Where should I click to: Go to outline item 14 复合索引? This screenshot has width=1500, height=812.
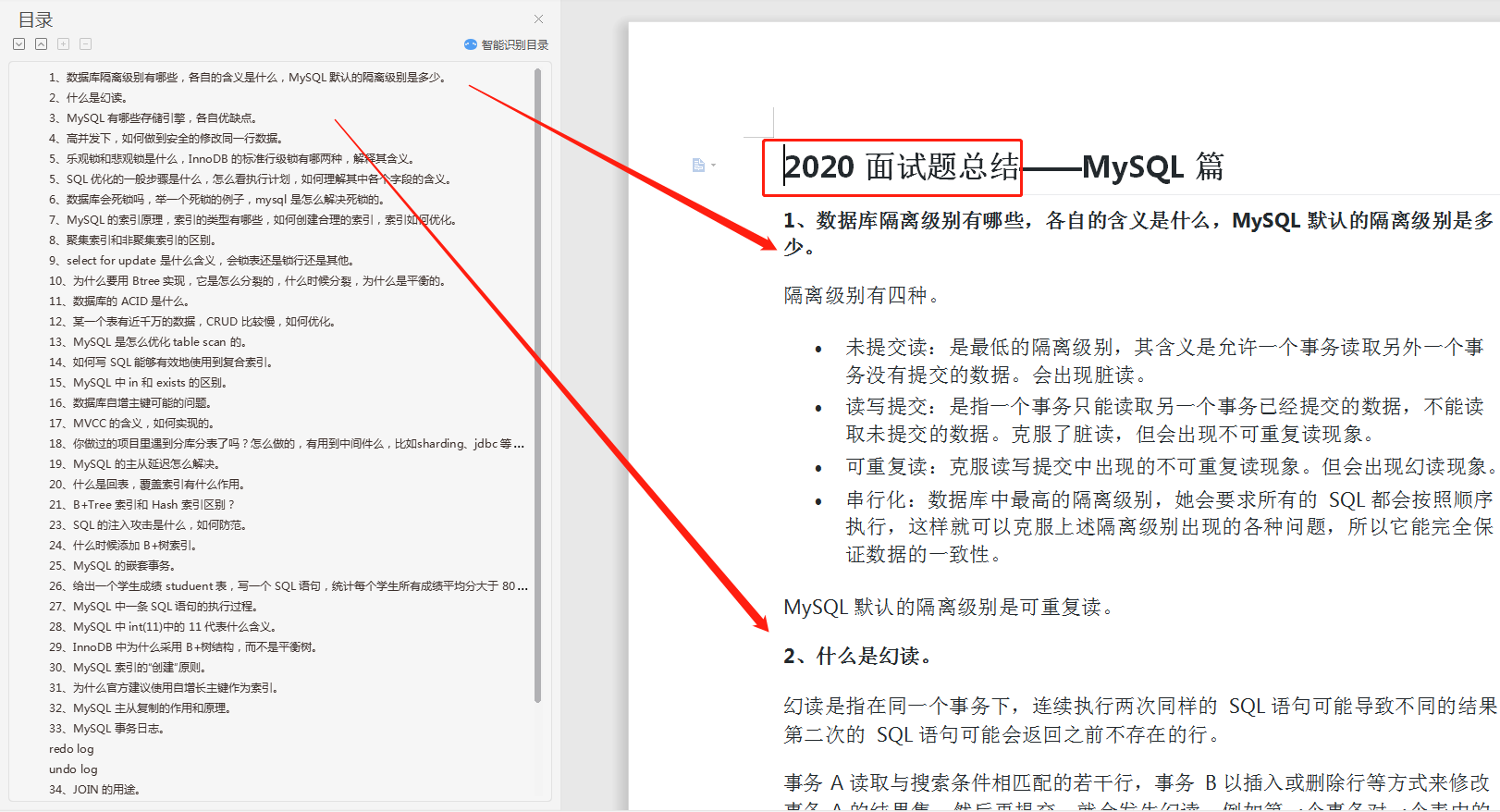(162, 363)
